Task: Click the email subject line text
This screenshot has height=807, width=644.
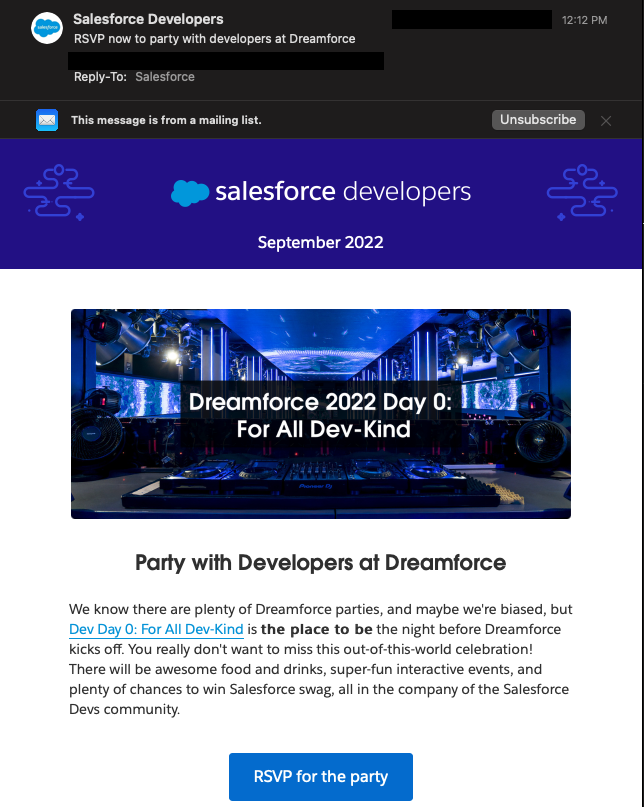Action: coord(215,39)
